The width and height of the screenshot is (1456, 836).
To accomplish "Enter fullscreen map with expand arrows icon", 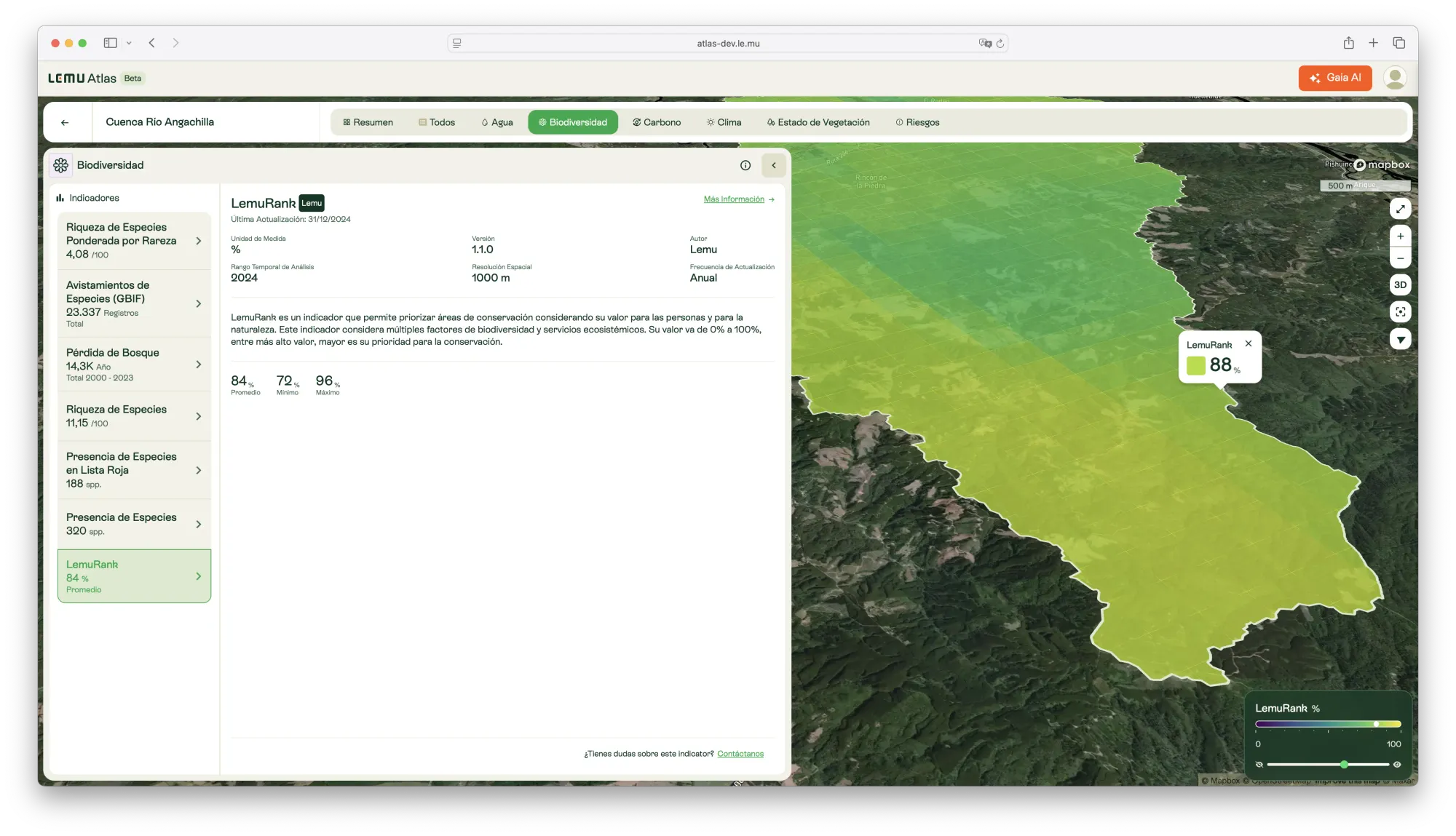I will point(1400,210).
